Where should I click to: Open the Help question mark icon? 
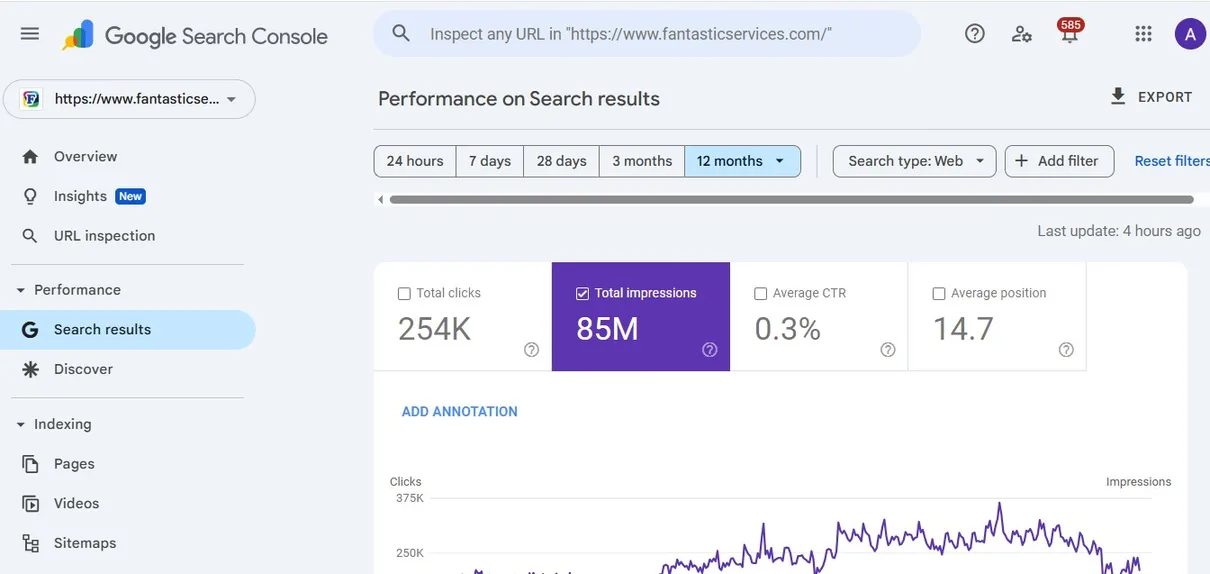click(975, 34)
